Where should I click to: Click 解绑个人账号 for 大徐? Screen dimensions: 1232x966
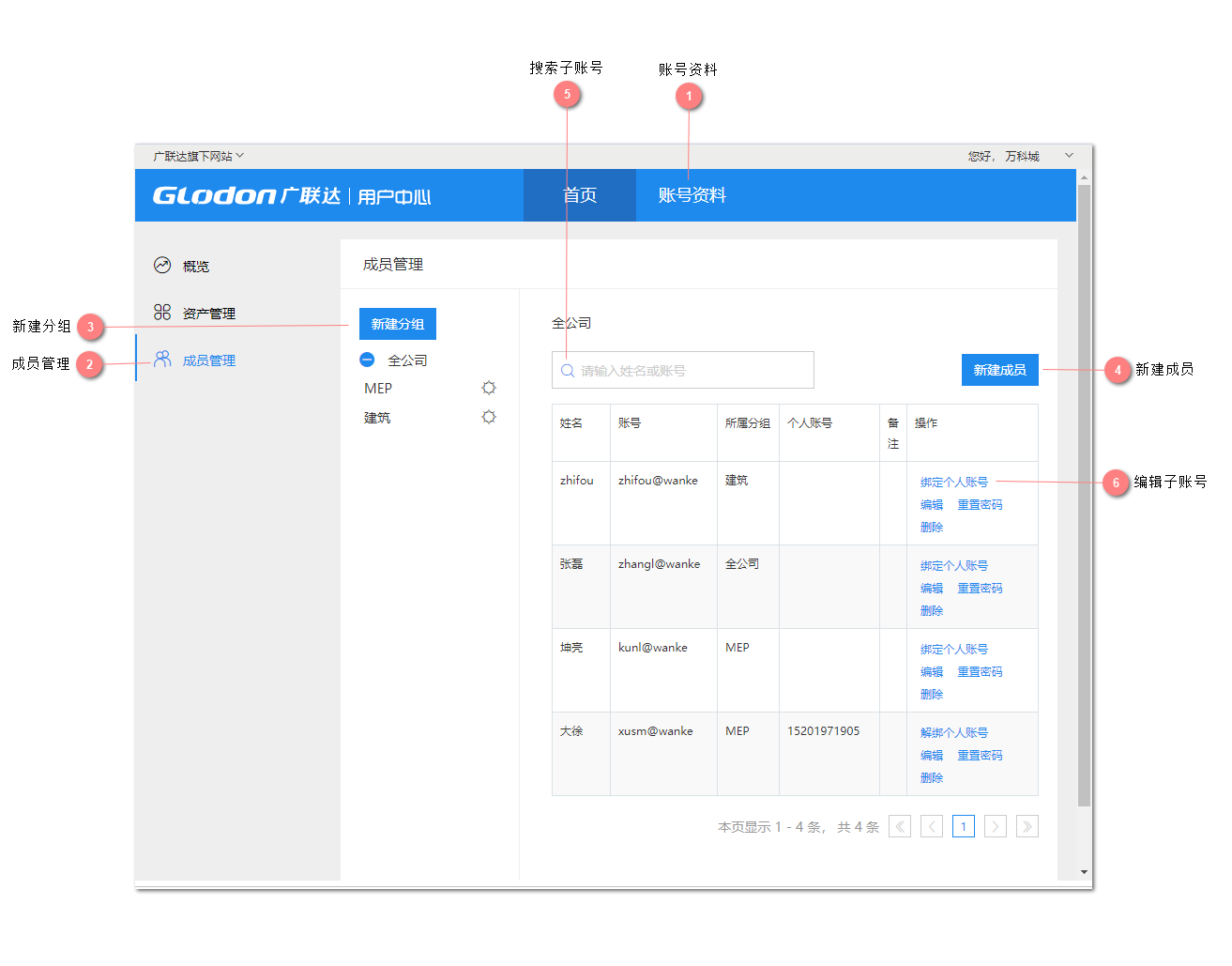(x=954, y=732)
